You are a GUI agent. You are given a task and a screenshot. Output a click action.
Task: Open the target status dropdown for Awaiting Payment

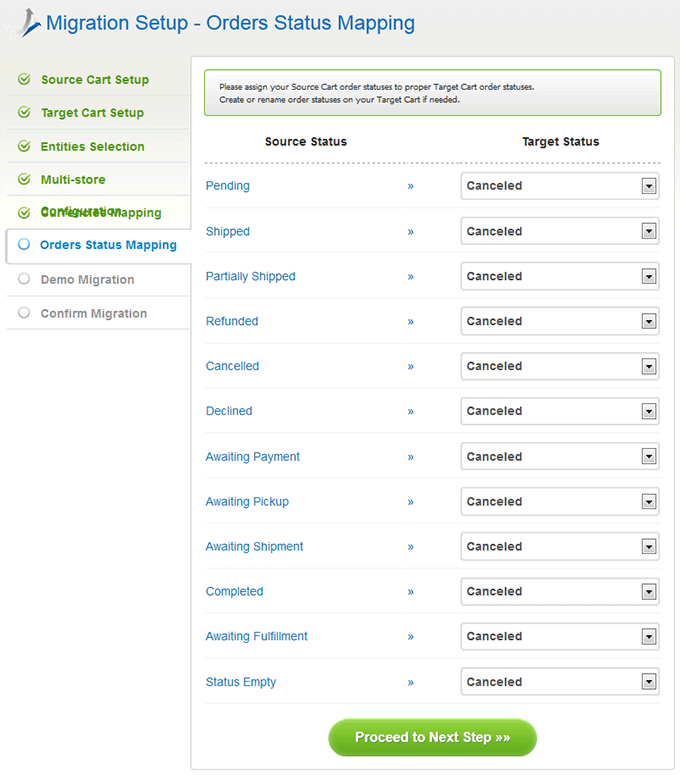click(x=560, y=456)
